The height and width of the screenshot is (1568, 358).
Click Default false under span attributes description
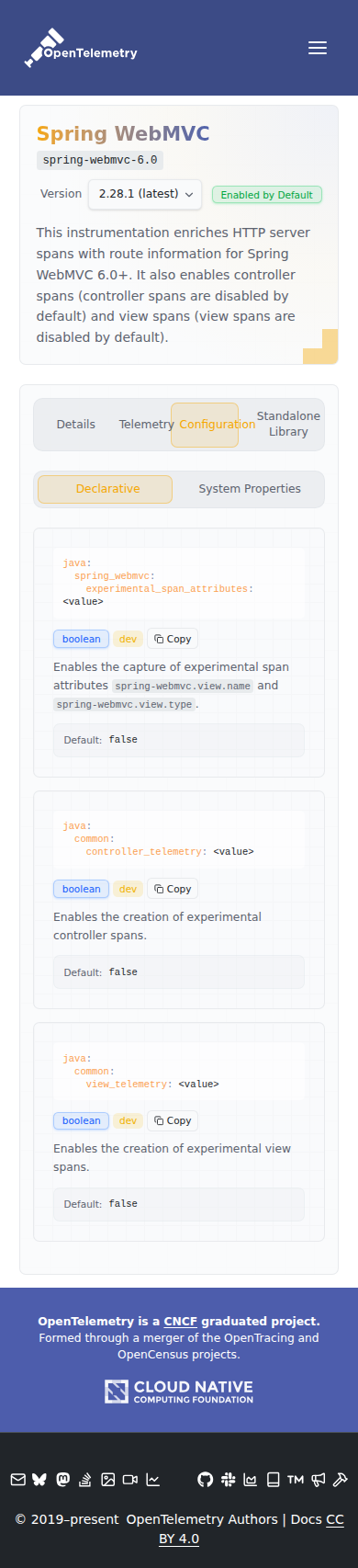click(x=179, y=740)
